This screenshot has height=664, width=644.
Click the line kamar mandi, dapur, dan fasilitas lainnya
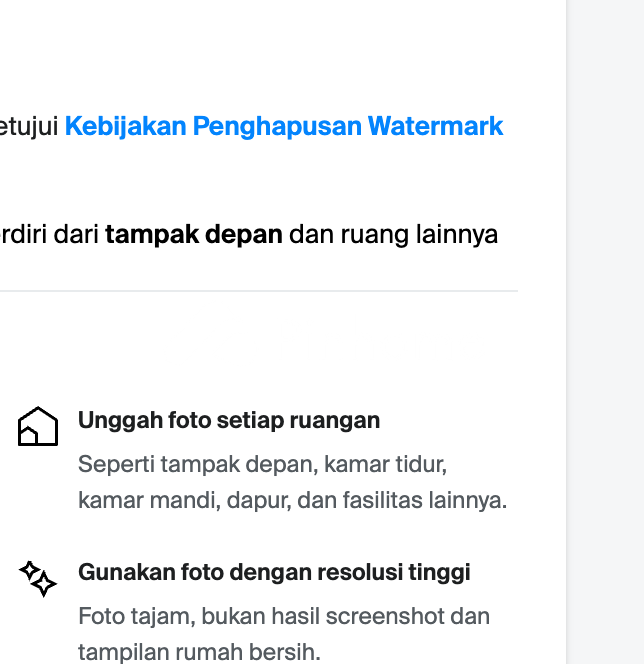coord(292,499)
